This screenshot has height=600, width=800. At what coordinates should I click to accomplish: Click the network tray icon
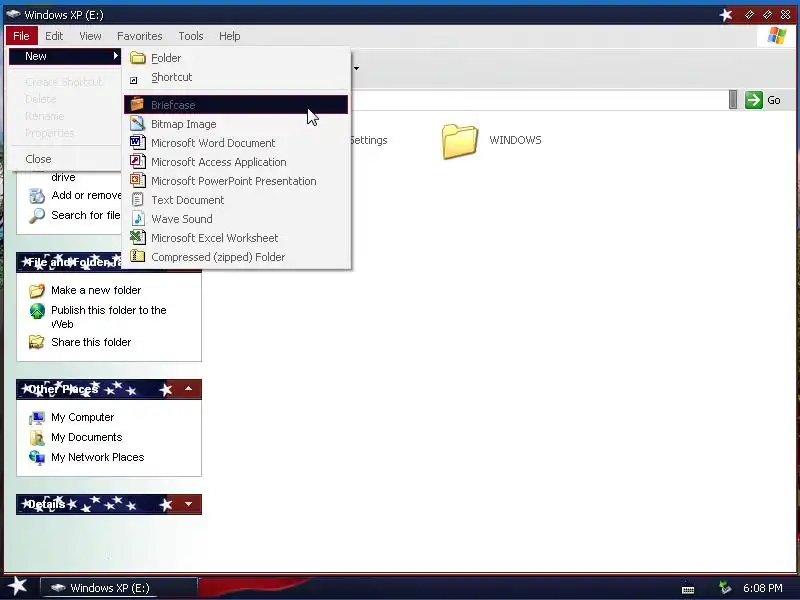click(x=724, y=588)
